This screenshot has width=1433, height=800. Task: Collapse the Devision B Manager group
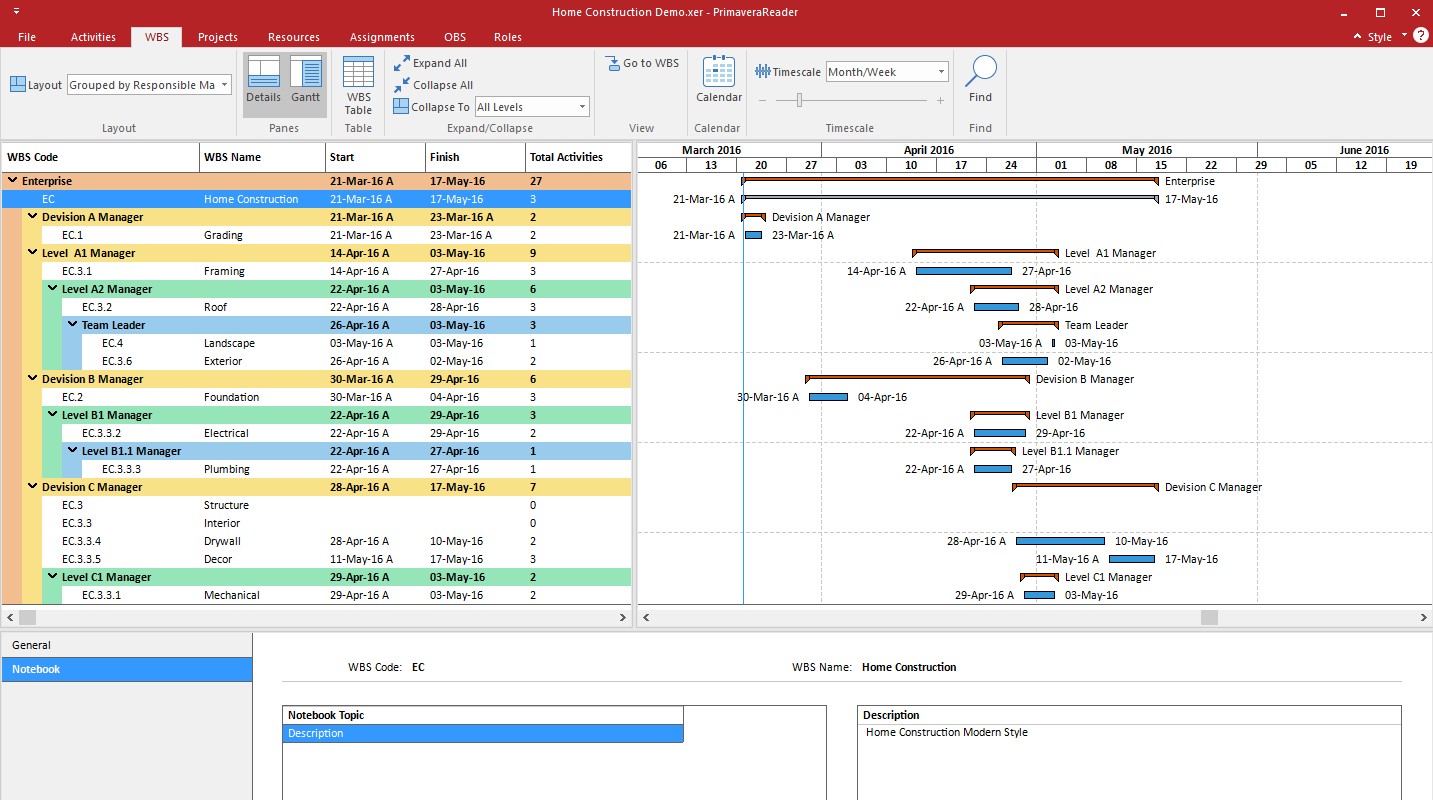(x=33, y=379)
